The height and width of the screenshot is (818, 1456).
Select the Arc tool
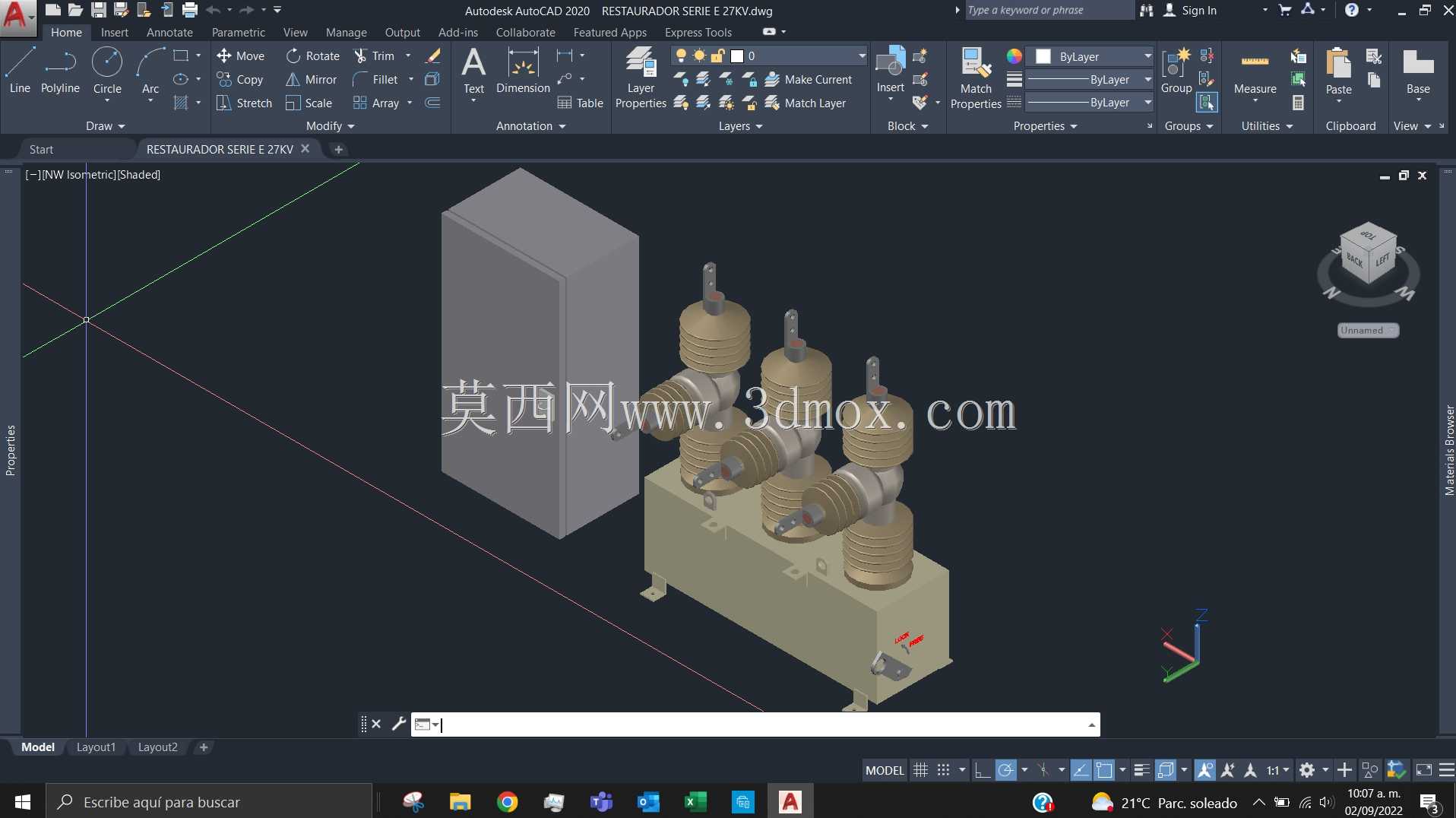pyautogui.click(x=150, y=71)
